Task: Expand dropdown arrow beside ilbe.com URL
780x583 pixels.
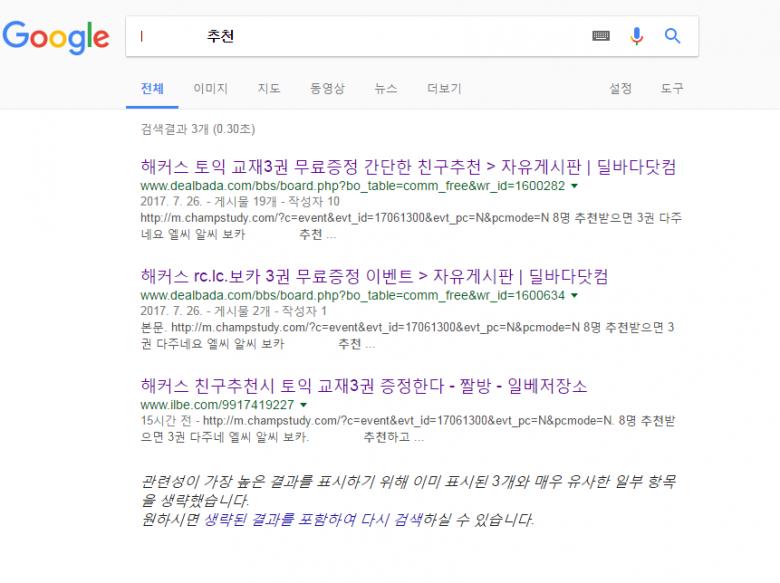Action: [x=303, y=405]
